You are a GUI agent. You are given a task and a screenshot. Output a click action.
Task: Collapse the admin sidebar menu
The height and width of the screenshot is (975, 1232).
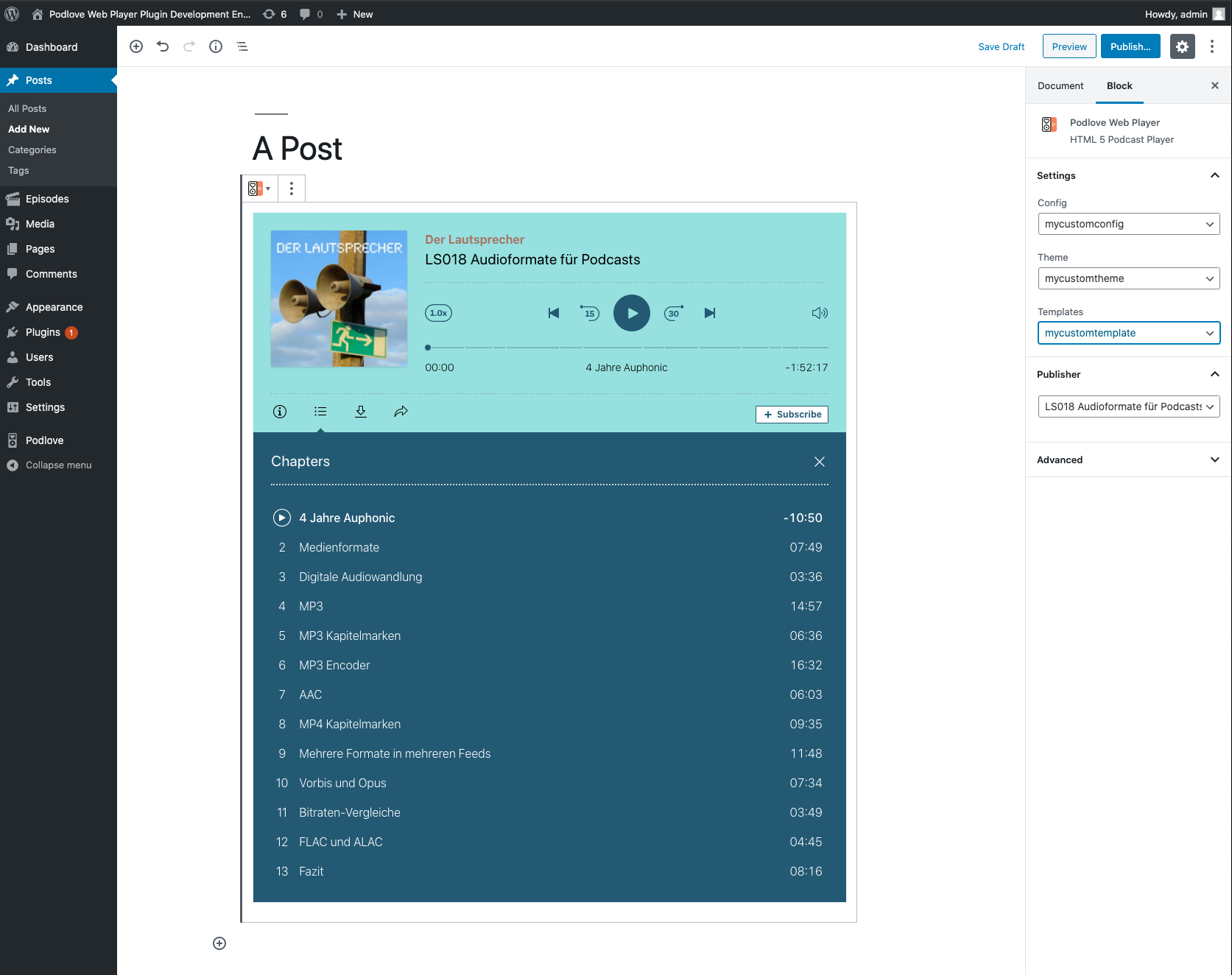[58, 465]
